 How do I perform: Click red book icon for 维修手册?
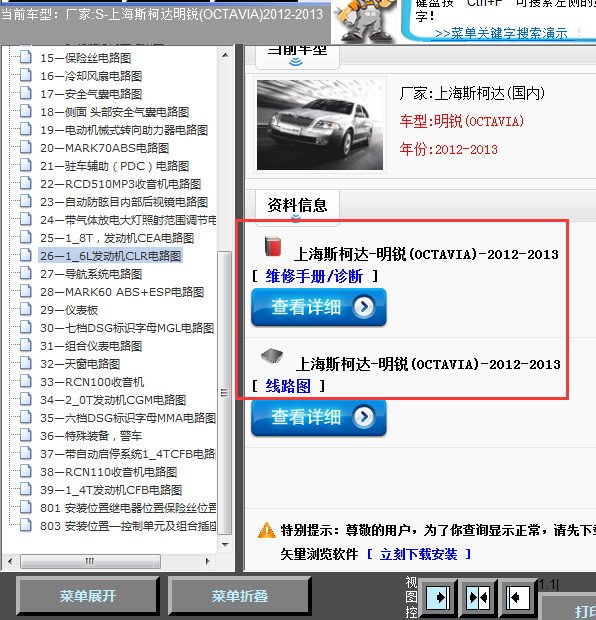pyautogui.click(x=273, y=246)
